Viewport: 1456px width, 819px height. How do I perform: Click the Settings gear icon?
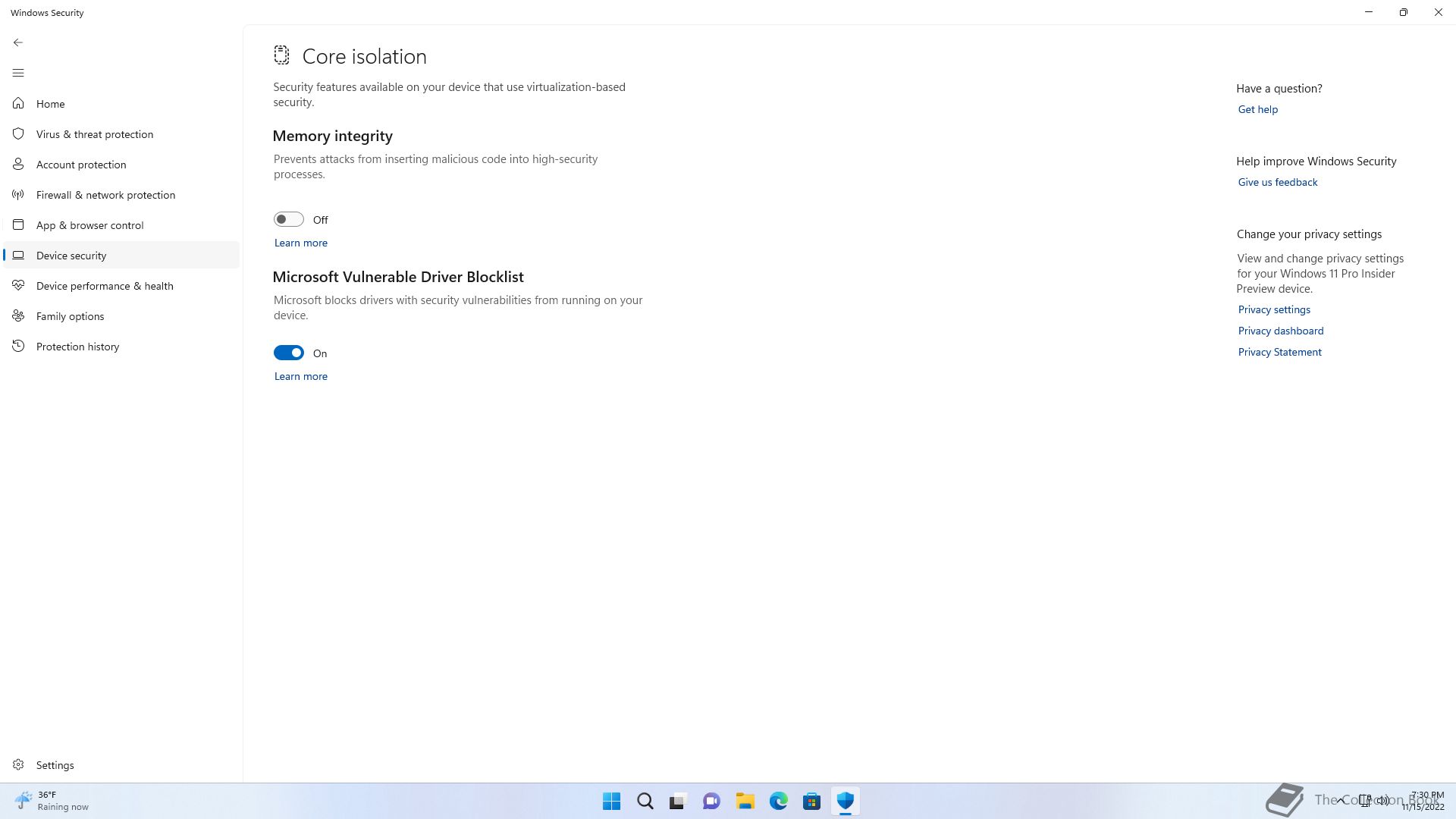pos(18,764)
